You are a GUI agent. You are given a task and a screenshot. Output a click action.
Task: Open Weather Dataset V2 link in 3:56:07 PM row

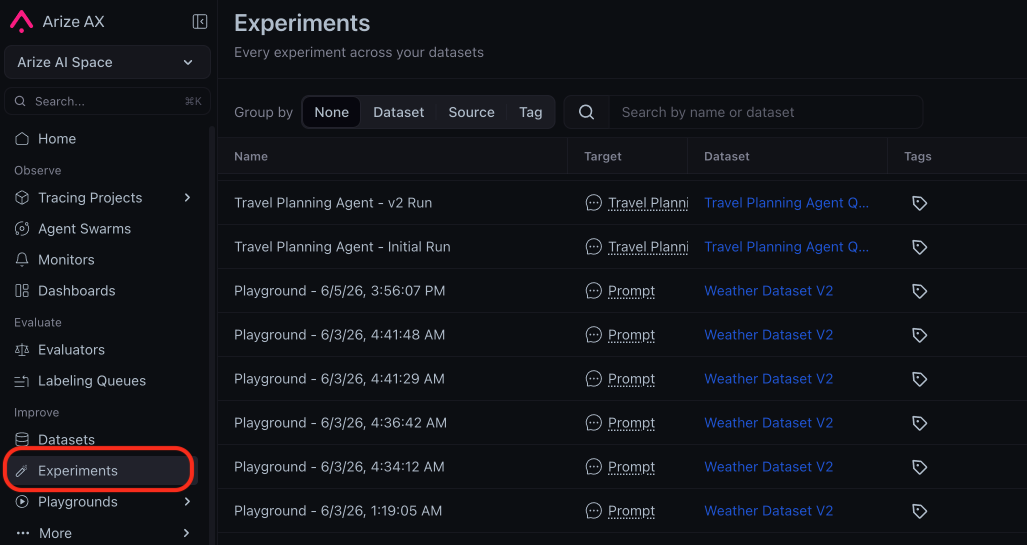click(x=768, y=291)
